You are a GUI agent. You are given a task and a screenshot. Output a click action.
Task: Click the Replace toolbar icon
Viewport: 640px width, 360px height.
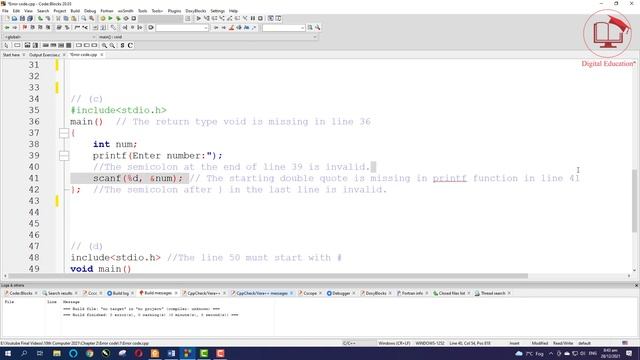(x=91, y=18)
